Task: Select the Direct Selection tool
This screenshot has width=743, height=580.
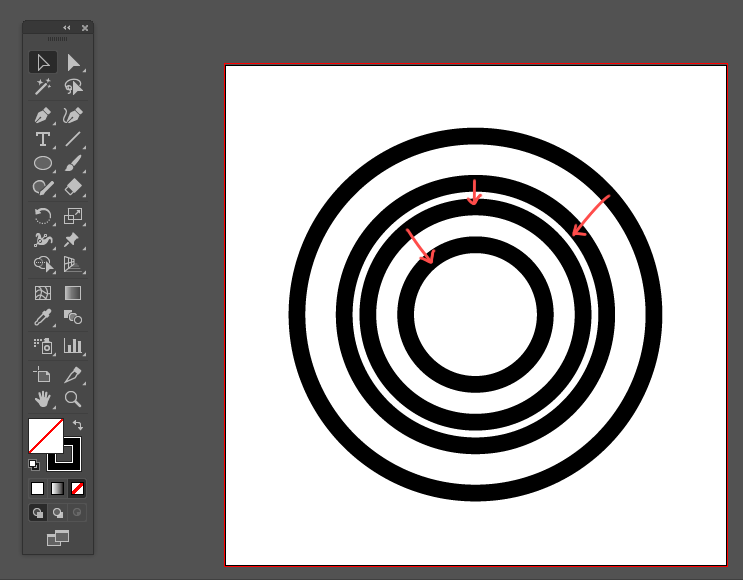Action: 73,63
